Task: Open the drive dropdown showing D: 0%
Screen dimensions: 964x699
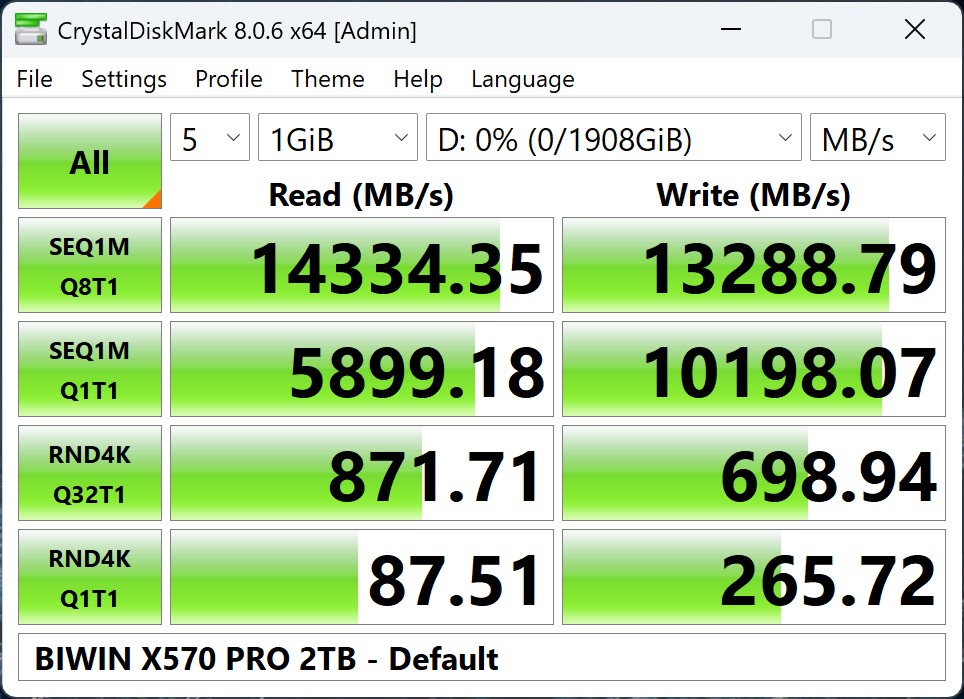Action: click(614, 137)
